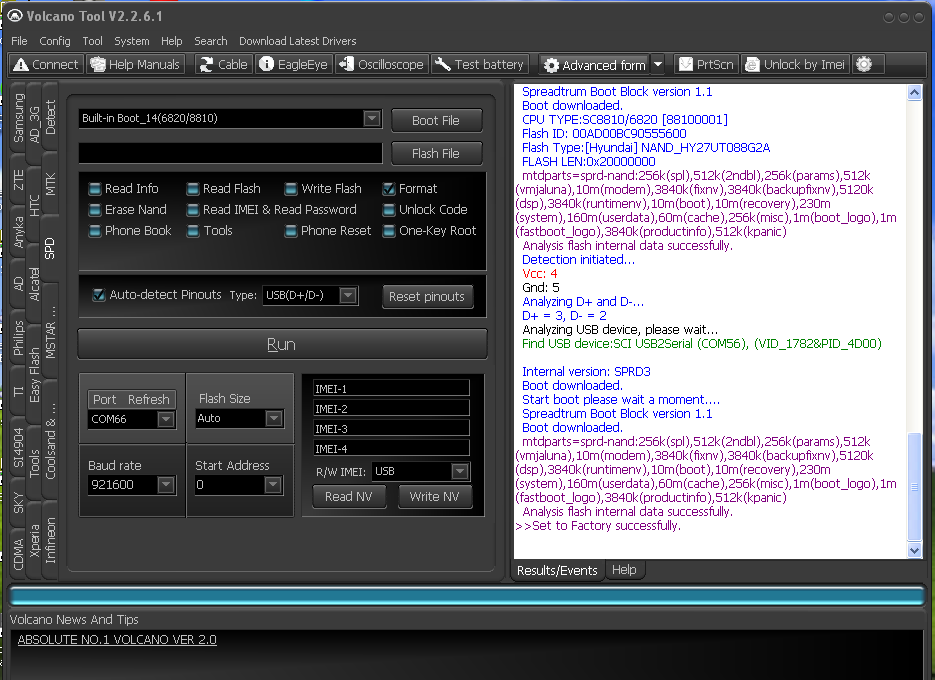935x680 pixels.
Task: Click the ">>Set to Factory successfully." log line
Action: 598,526
